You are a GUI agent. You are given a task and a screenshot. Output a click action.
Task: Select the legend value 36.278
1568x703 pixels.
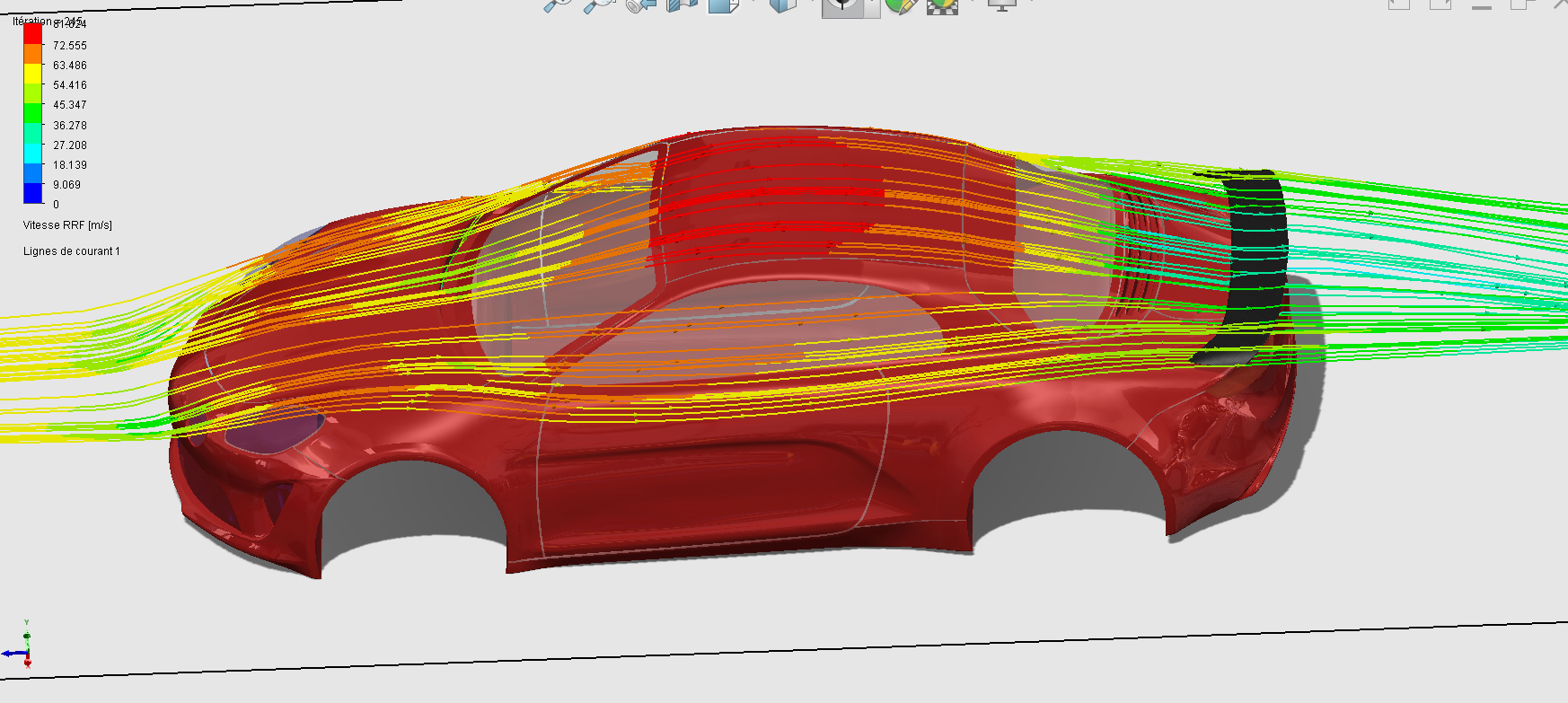point(70,126)
